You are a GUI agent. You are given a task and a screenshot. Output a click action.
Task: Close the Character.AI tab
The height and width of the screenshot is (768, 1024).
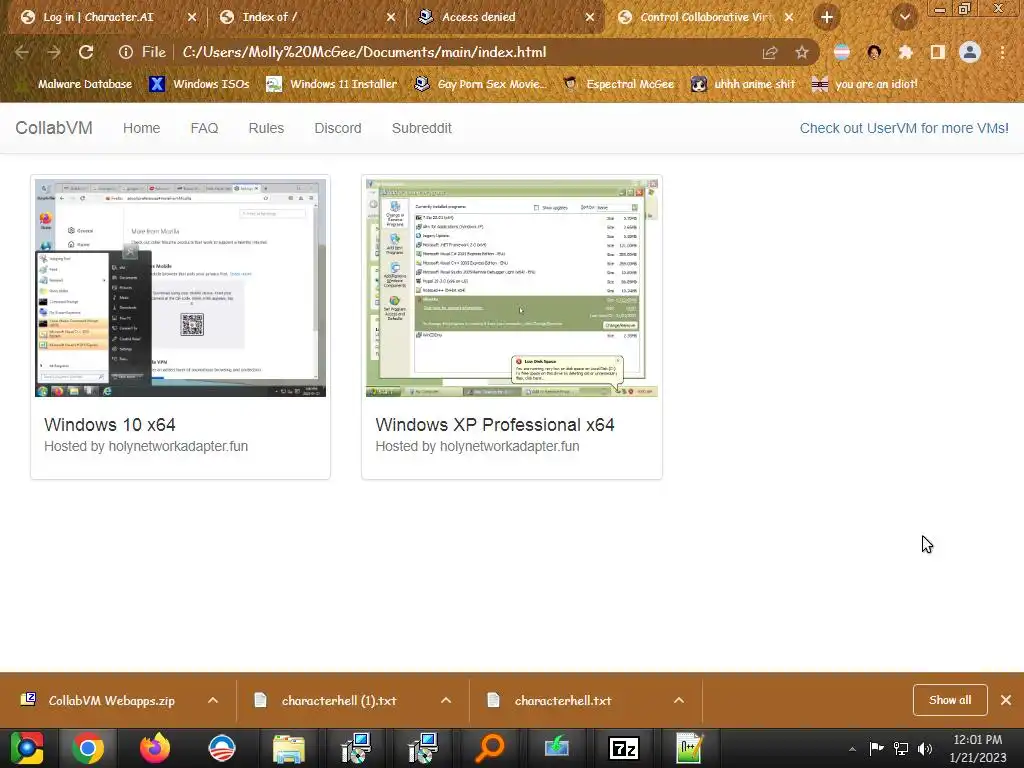(192, 17)
